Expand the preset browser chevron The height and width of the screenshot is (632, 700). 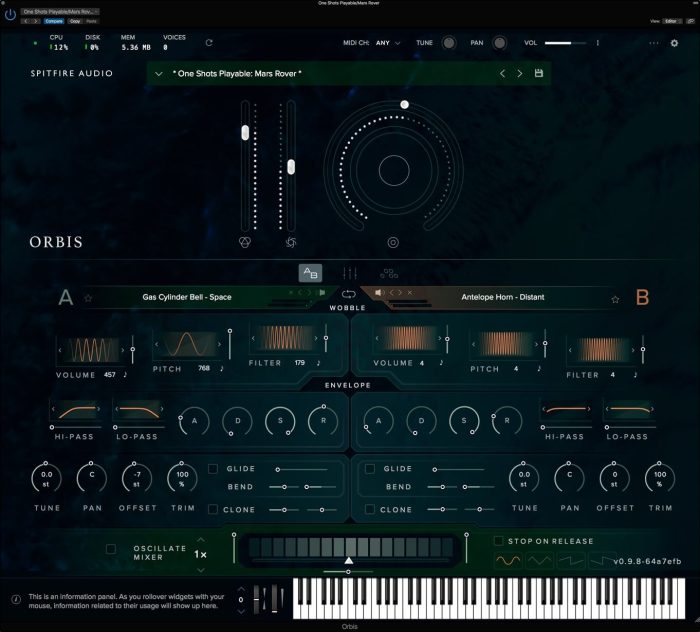tap(158, 74)
